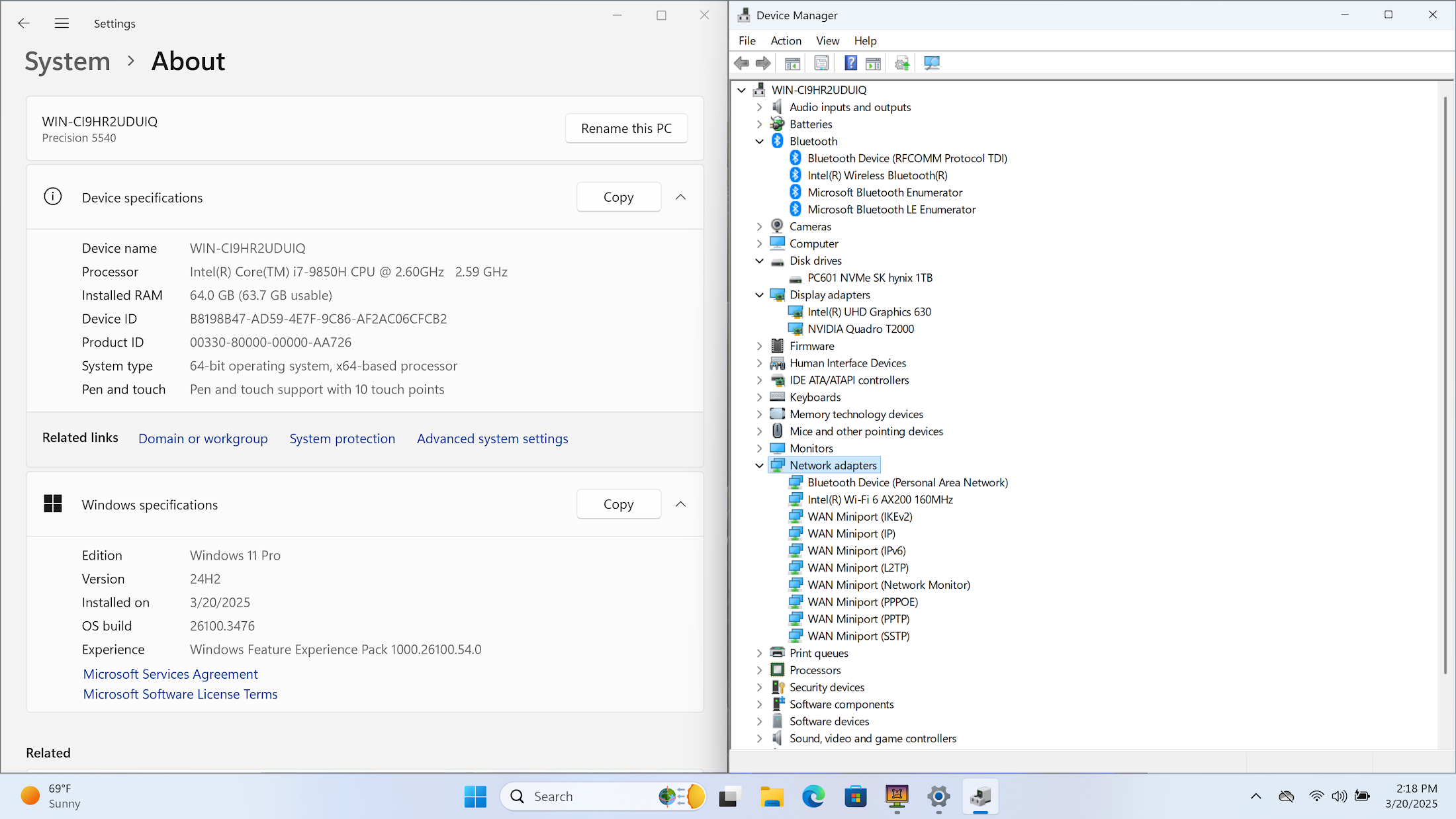The width and height of the screenshot is (1456, 819).
Task: Open the File menu in Device Manager
Action: coord(747,41)
